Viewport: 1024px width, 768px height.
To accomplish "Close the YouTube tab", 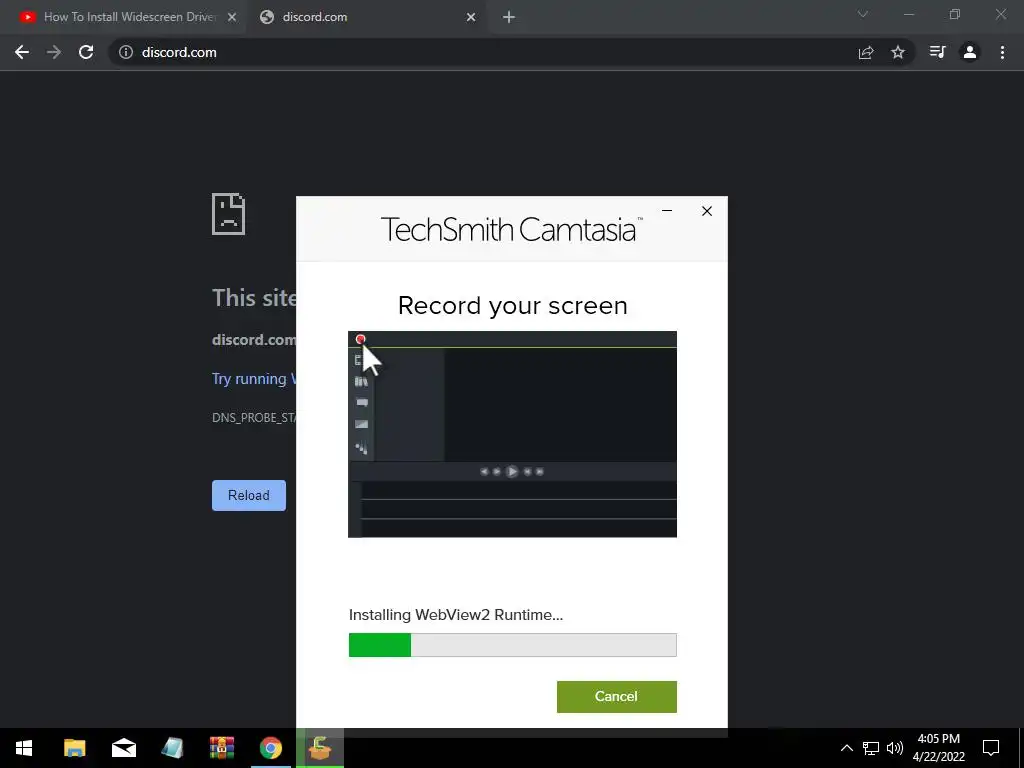I will (232, 17).
